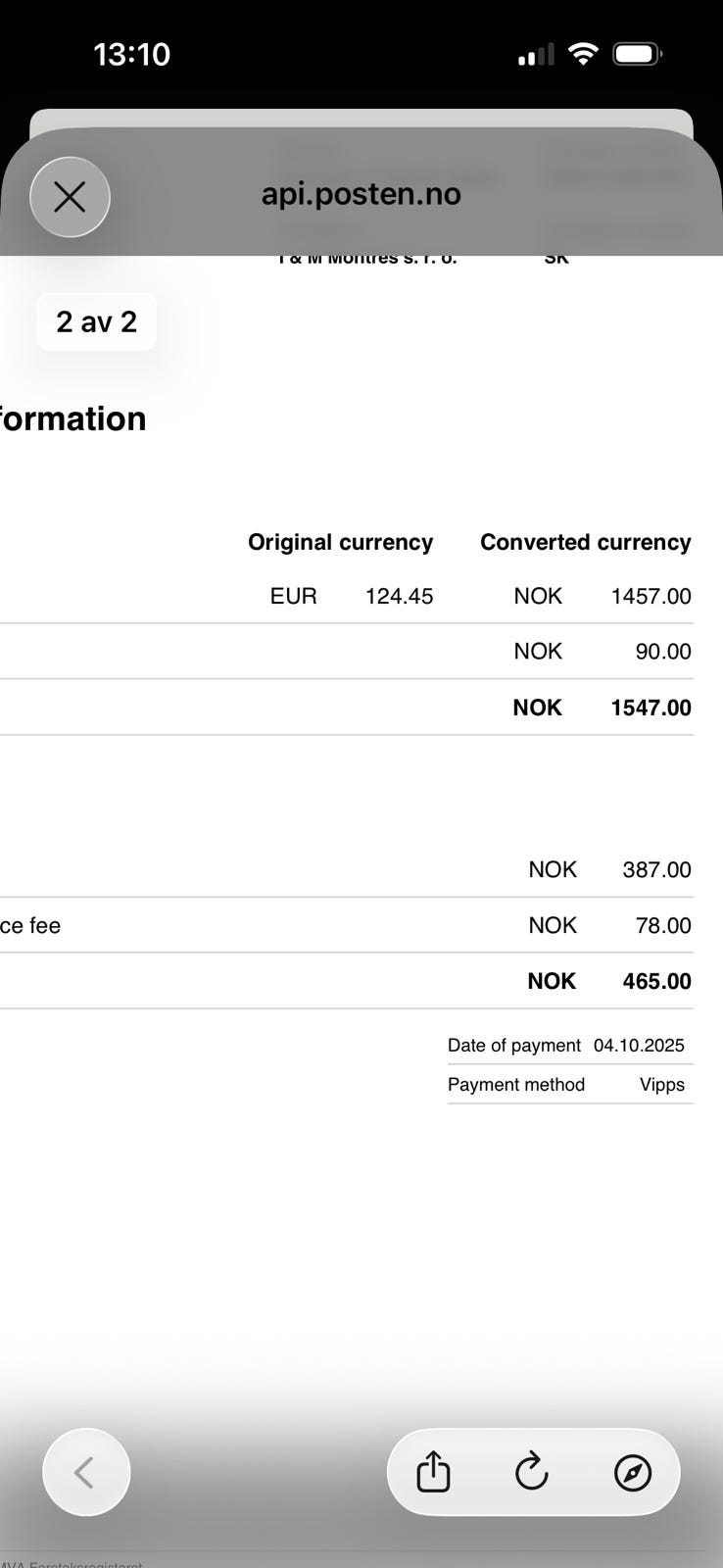Tap the cellular signal bars icon

pos(536,56)
